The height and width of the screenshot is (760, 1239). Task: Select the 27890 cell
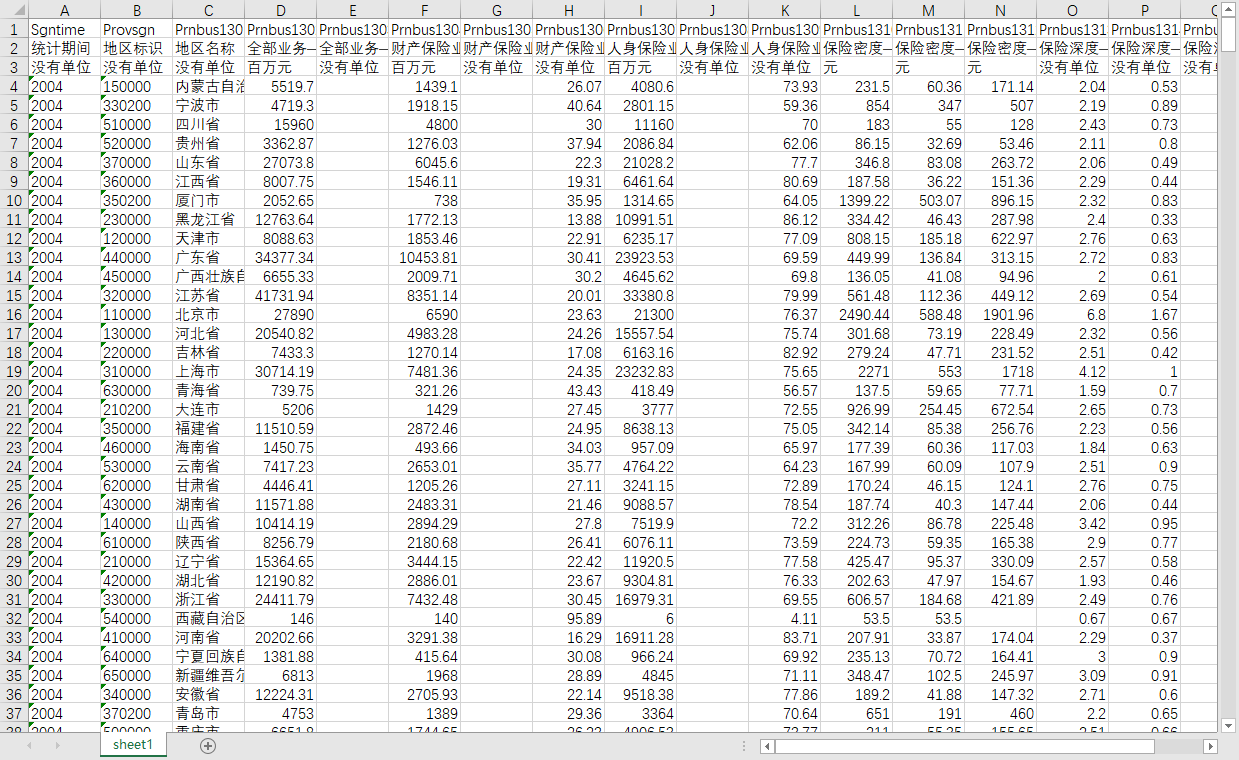pos(280,314)
